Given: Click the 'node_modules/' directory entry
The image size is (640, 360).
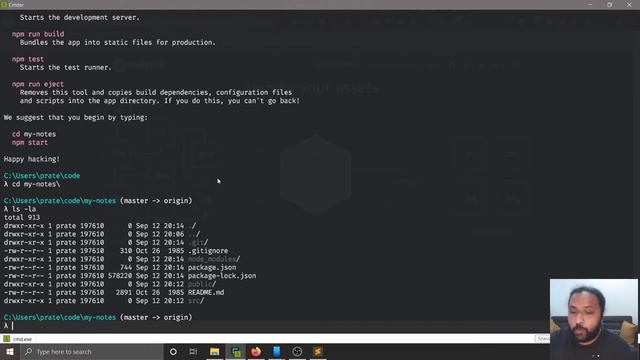Looking at the screenshot, I should (x=214, y=259).
